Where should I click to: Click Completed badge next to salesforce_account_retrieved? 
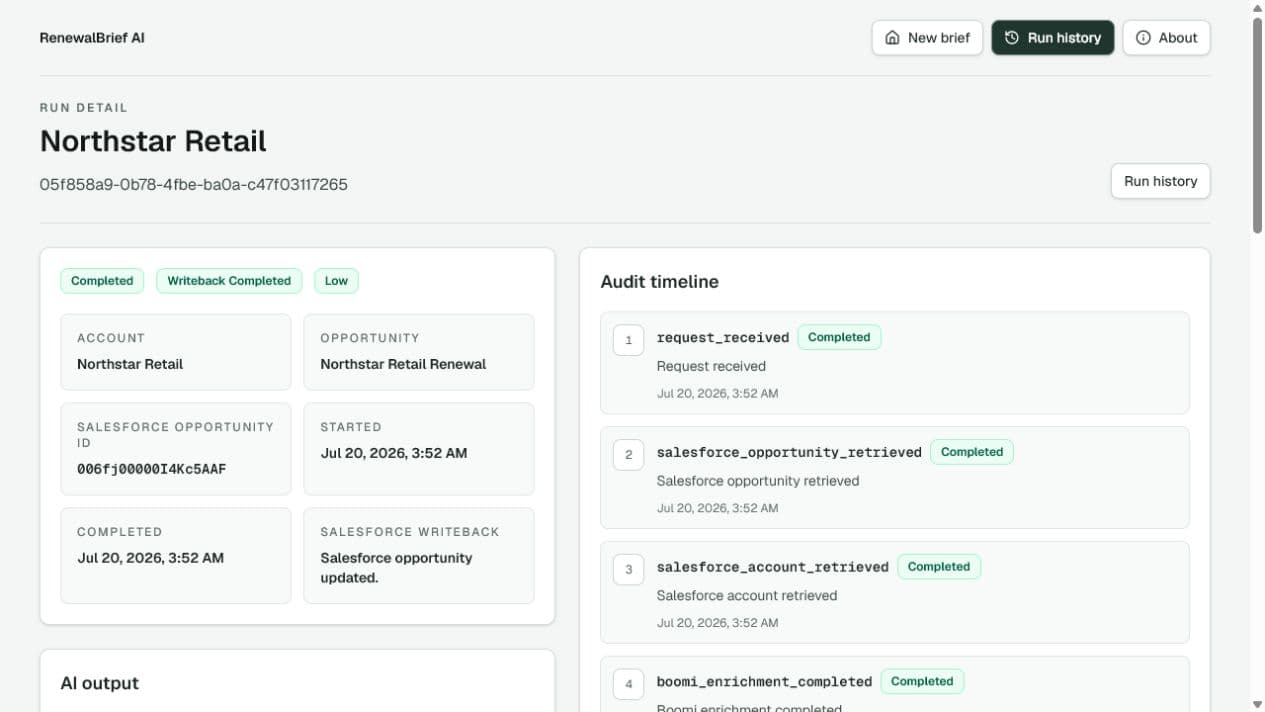(x=939, y=566)
